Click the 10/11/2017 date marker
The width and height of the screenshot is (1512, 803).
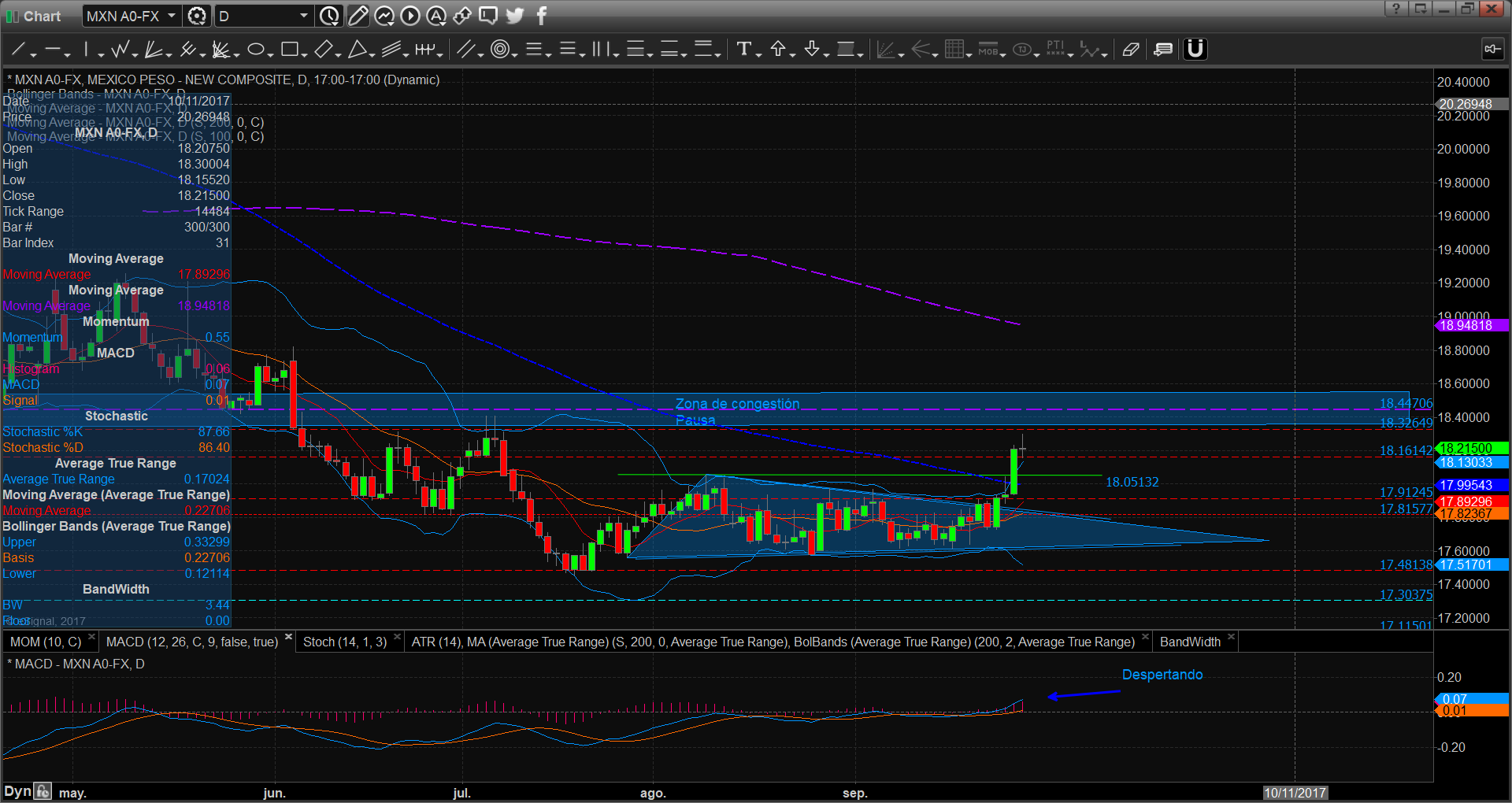[x=1295, y=793]
